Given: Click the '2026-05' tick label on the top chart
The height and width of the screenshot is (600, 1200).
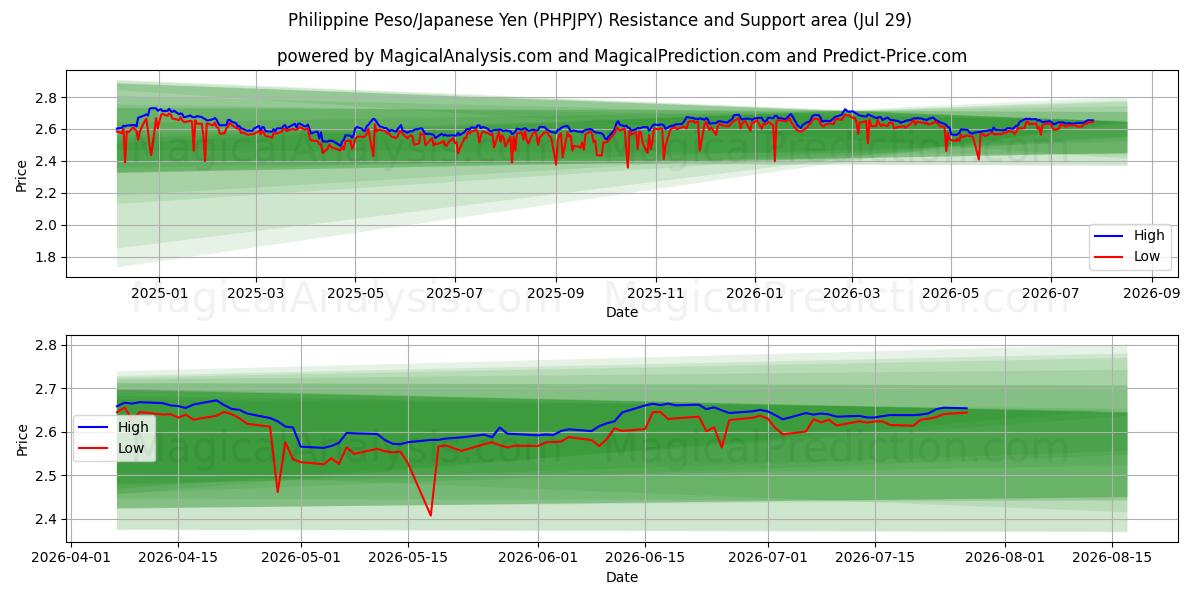Looking at the screenshot, I should tap(951, 294).
